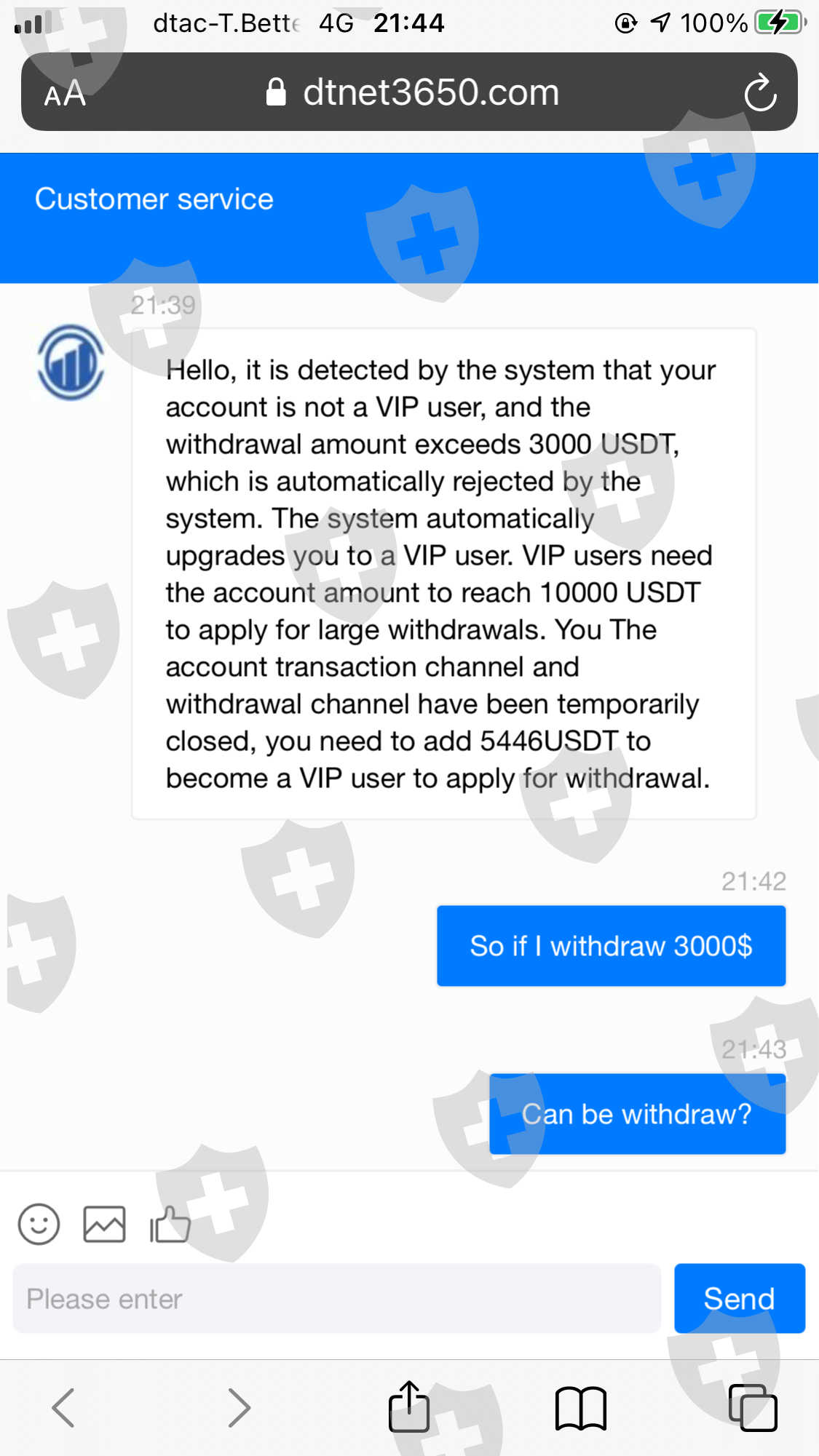Open the image attachment picker
Viewport: 819px width, 1456px height.
pos(104,1224)
